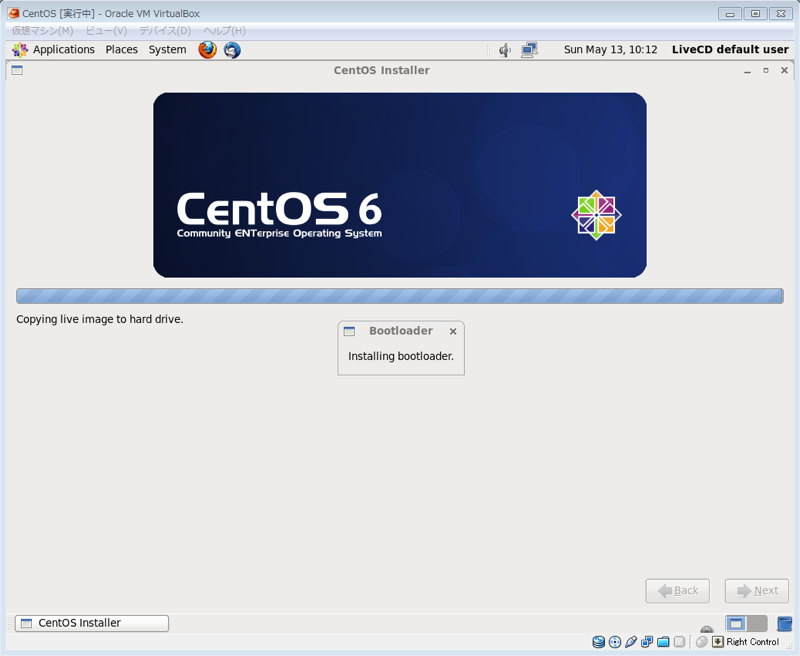800x656 pixels.
Task: Click the keyboard capture host key icon
Action: tap(718, 642)
